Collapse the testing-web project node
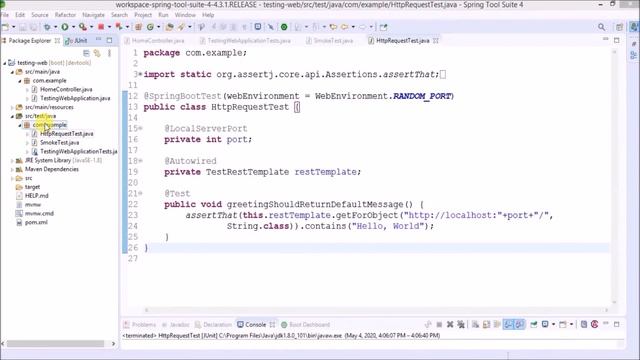640x360 pixels. pyautogui.click(x=5, y=63)
